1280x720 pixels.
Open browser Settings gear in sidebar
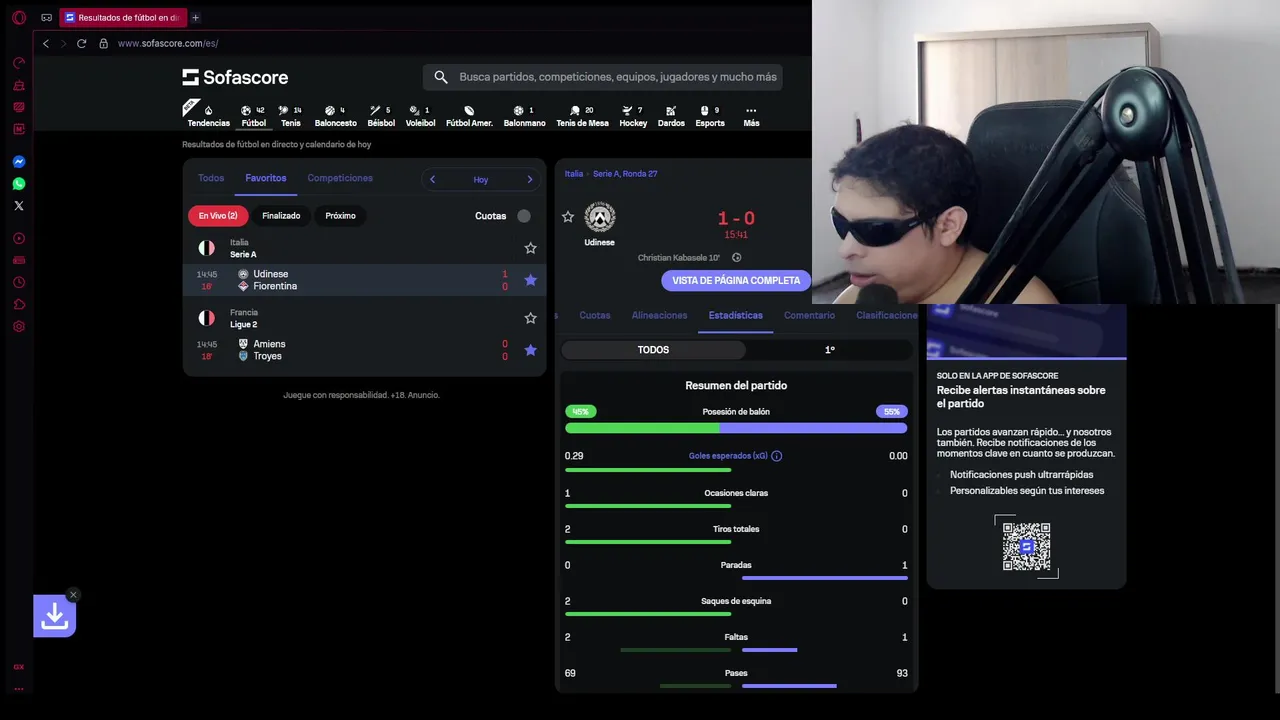pos(18,327)
